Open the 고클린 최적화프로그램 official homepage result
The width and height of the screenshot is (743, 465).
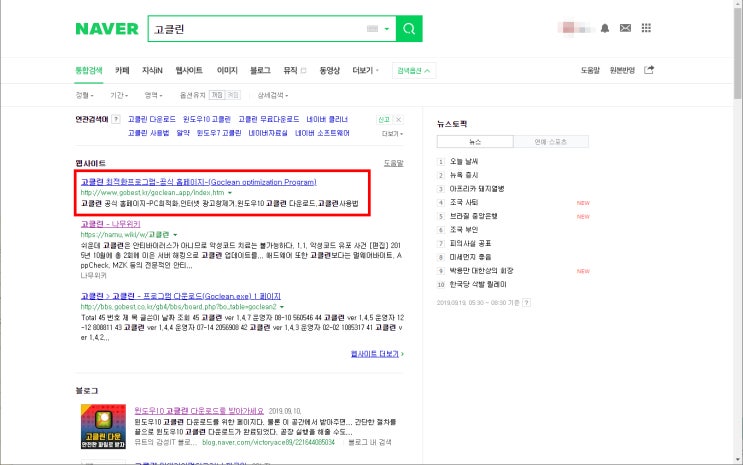pos(199,182)
